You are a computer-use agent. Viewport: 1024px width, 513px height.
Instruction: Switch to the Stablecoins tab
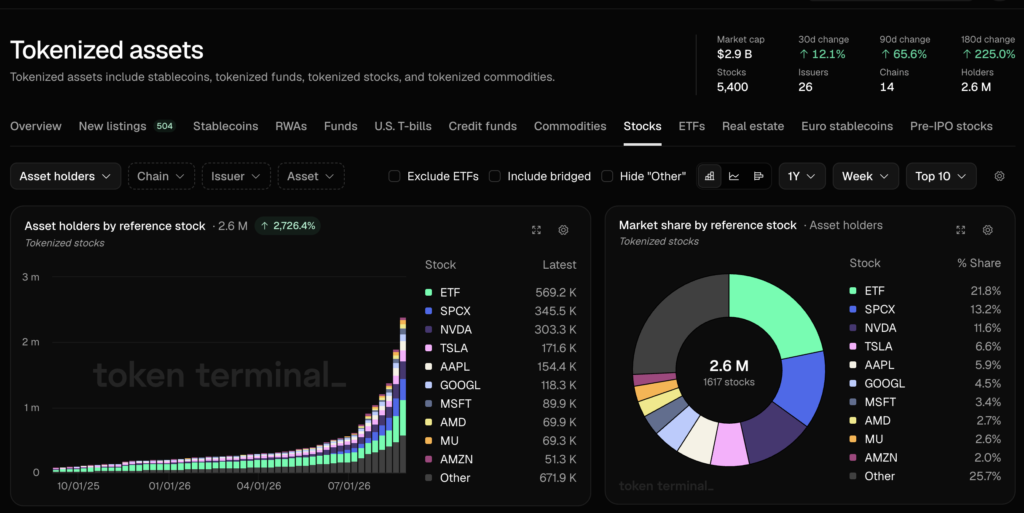click(x=225, y=126)
